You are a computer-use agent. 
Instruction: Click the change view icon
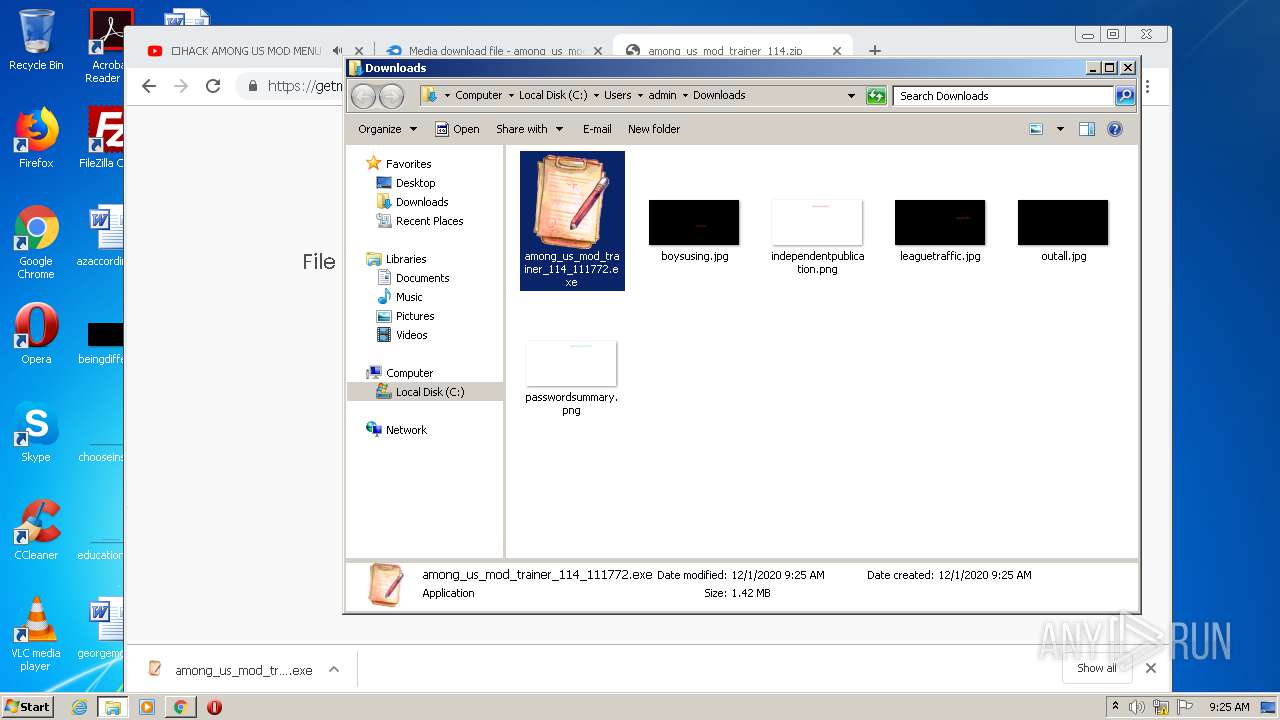(x=1036, y=129)
